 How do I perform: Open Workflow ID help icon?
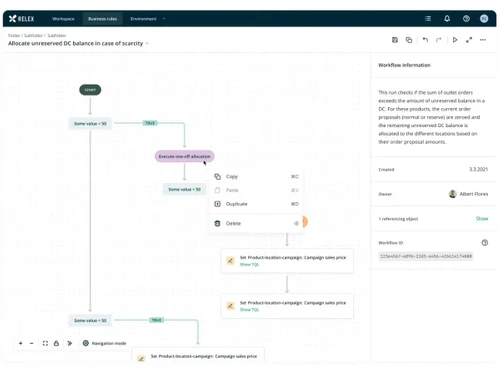485,243
